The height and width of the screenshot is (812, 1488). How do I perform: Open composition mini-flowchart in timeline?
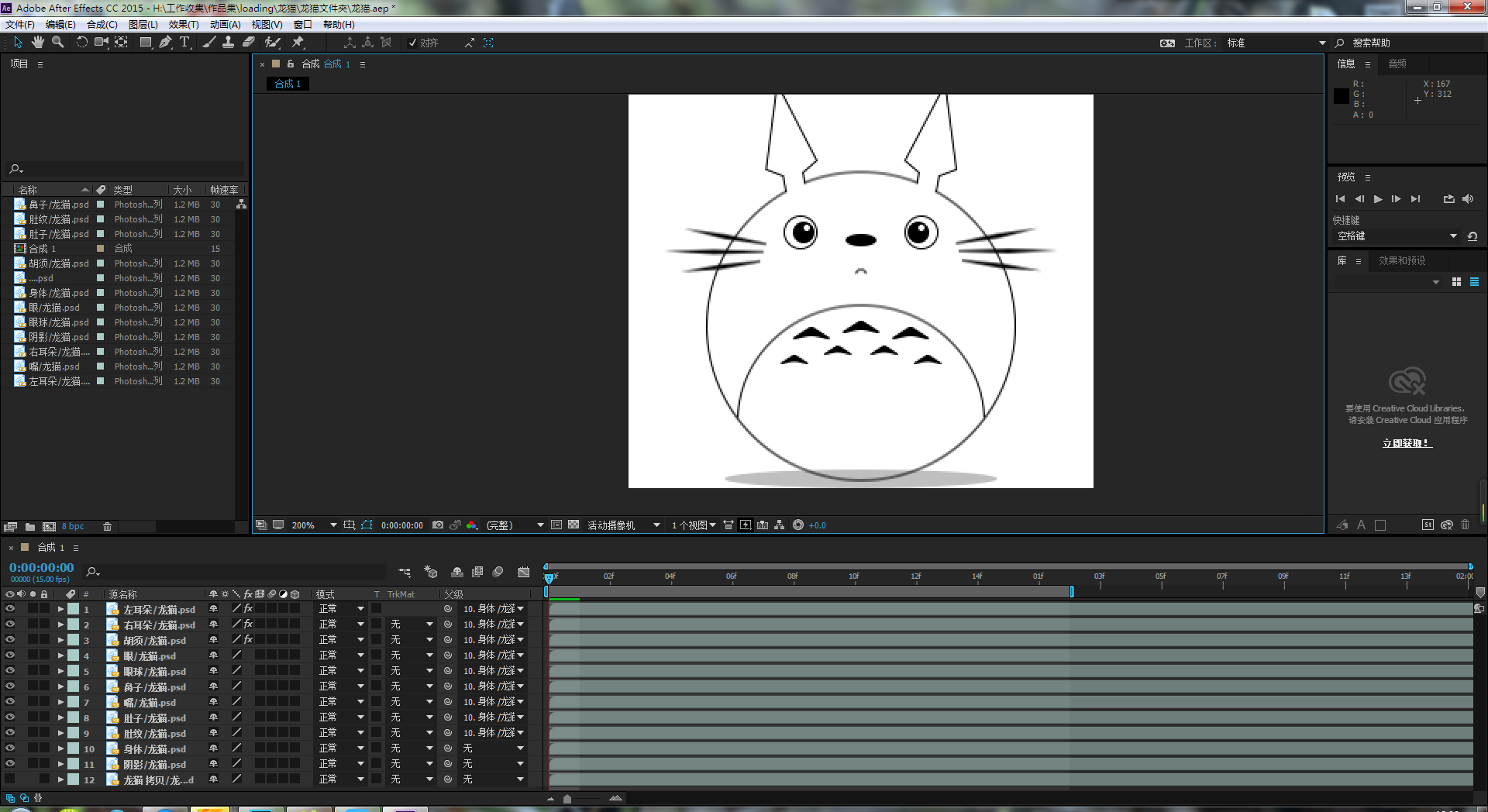[405, 572]
